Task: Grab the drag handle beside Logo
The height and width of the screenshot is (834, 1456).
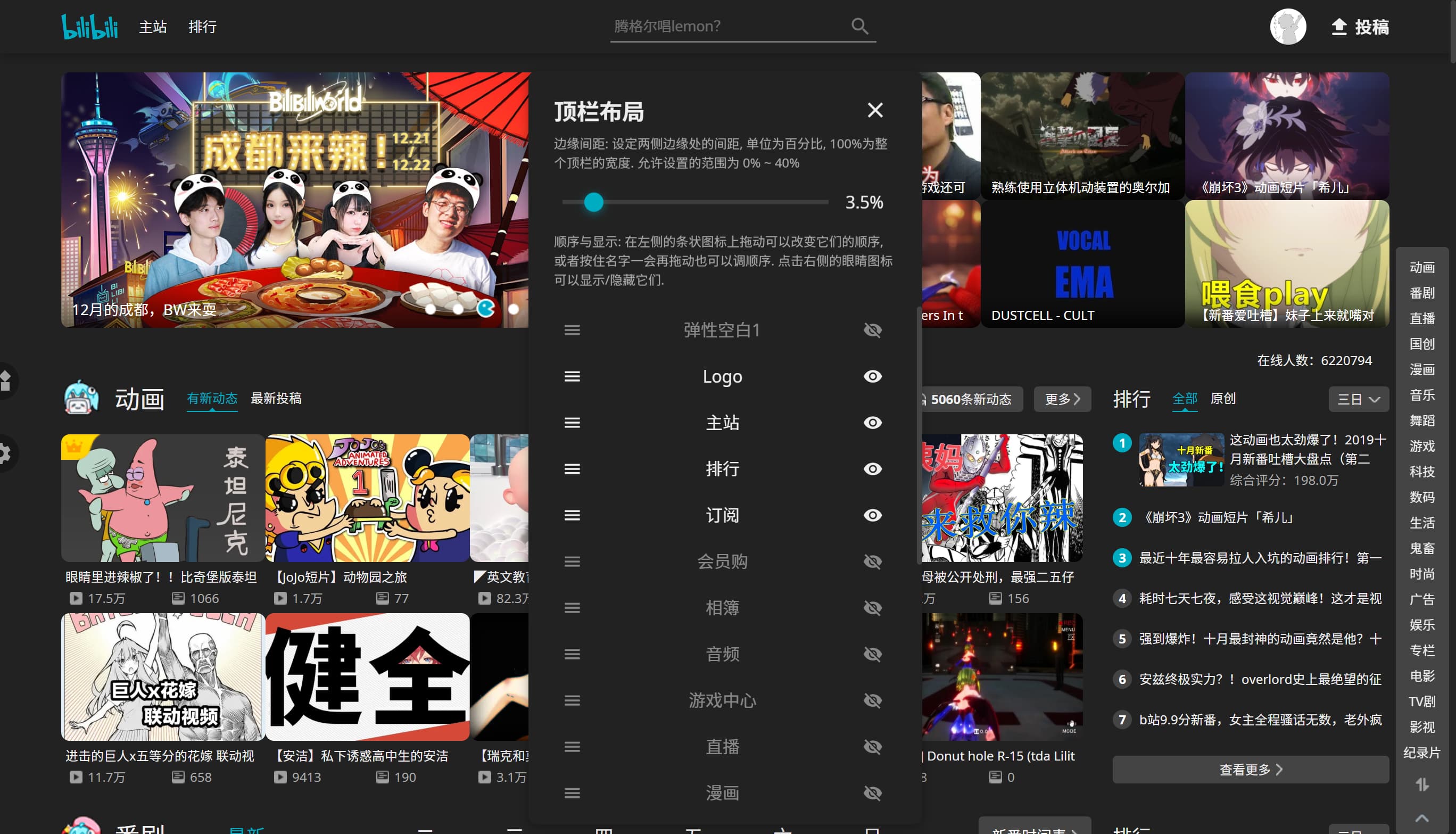Action: [572, 376]
